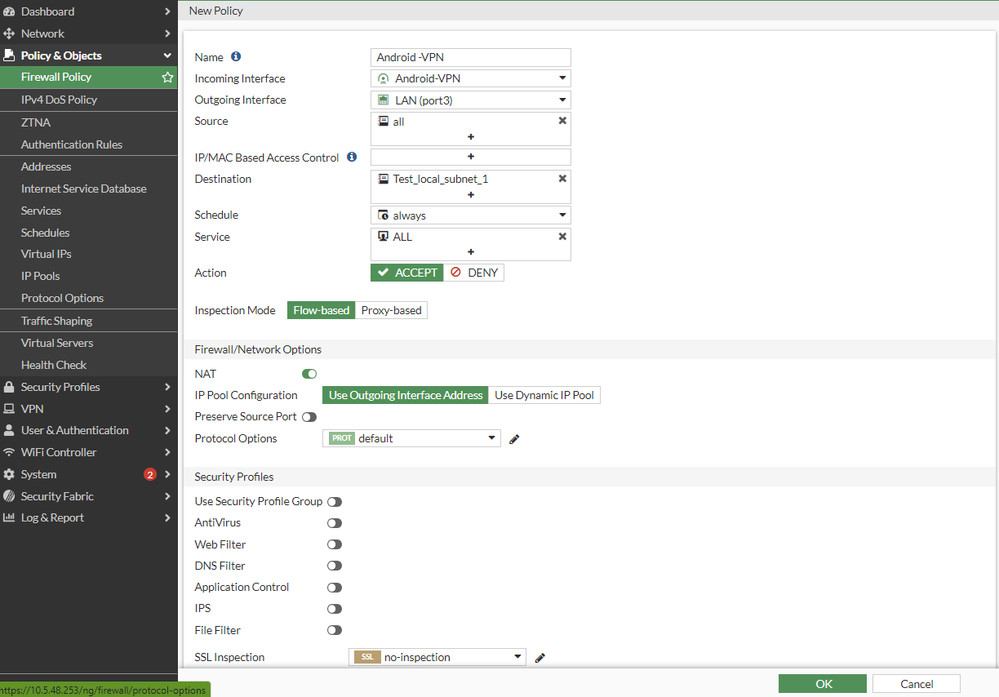This screenshot has height=697, width=999.
Task: Click the Network cross-arrows icon
Action: [9, 33]
